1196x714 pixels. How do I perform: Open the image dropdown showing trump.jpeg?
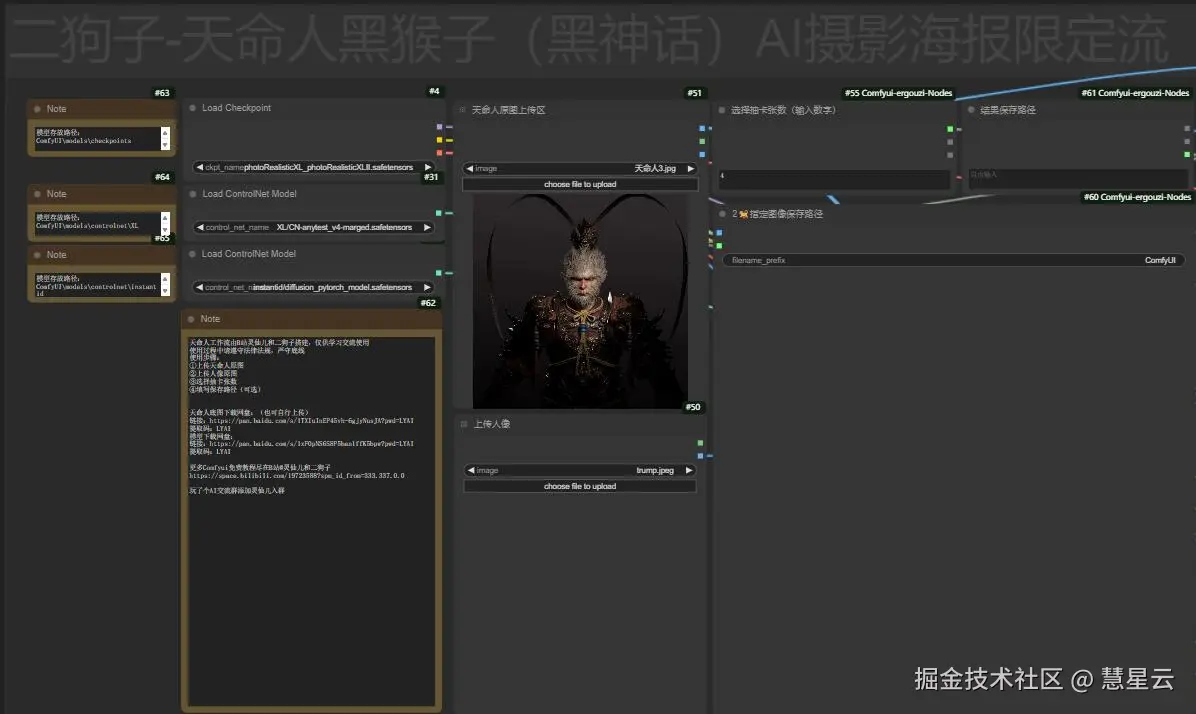tap(580, 470)
